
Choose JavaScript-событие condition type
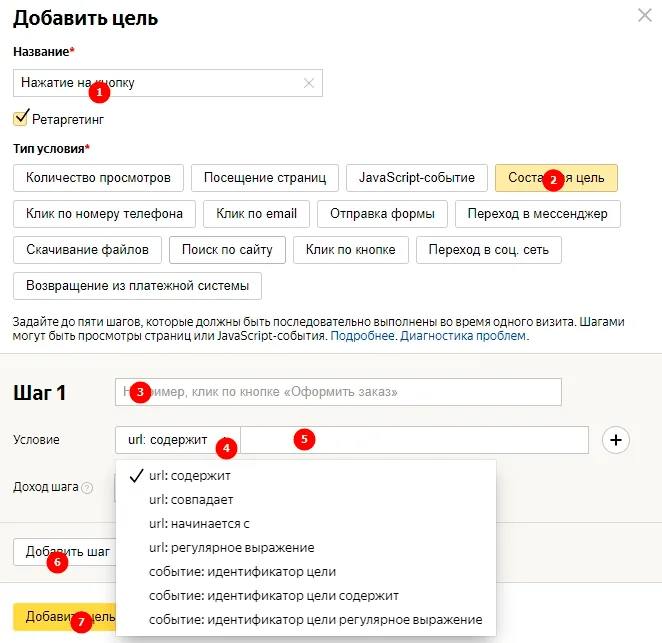[x=417, y=178]
